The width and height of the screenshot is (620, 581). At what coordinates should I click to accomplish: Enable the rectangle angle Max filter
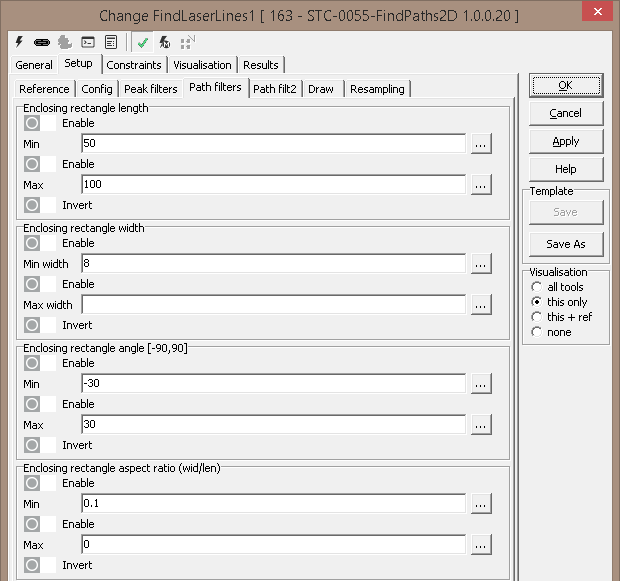33,404
